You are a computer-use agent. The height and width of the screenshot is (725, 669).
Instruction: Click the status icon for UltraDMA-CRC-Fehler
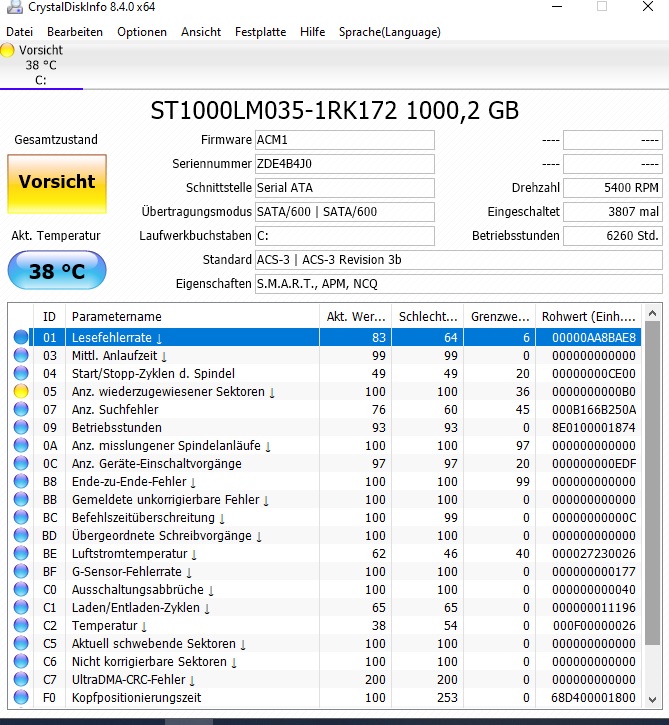point(21,679)
